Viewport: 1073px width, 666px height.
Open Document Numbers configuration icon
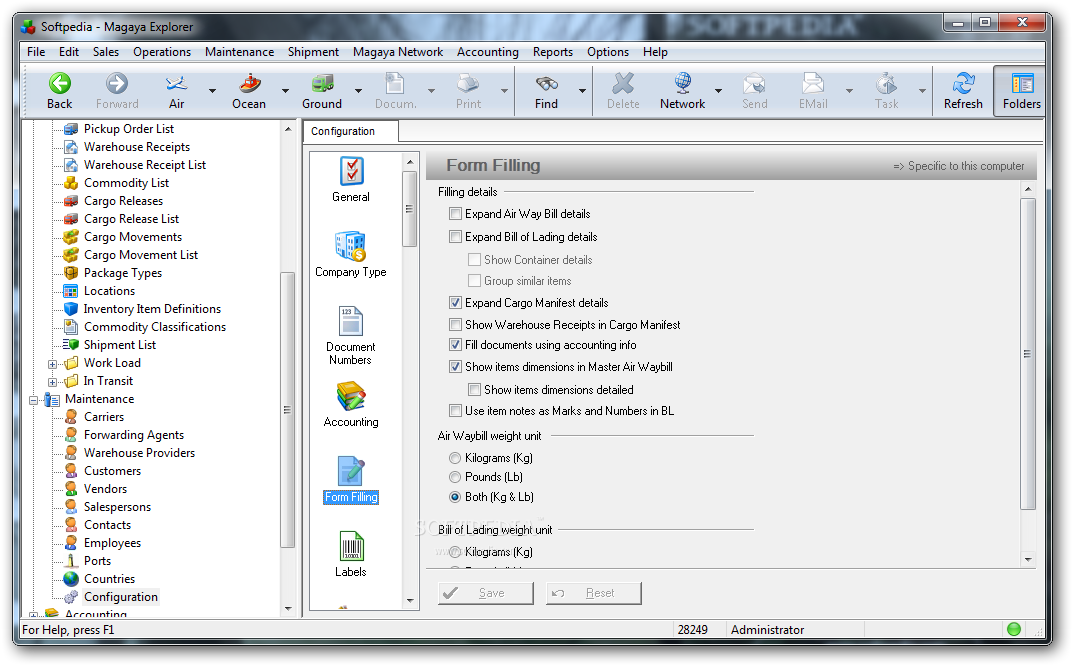pyautogui.click(x=351, y=322)
